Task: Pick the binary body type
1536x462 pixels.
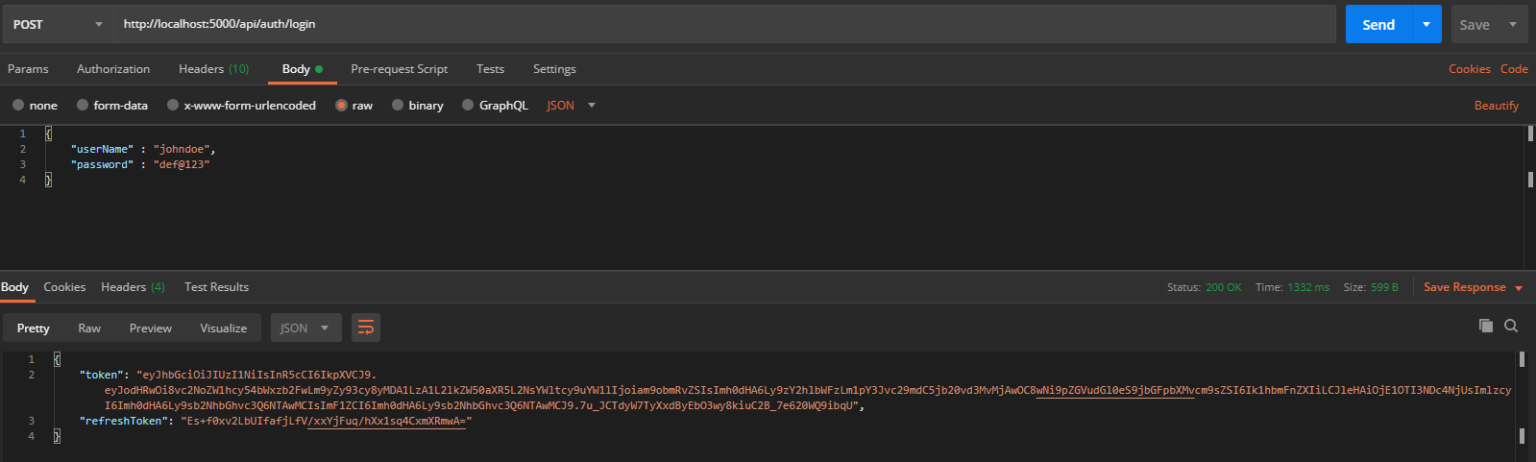Action: click(398, 105)
